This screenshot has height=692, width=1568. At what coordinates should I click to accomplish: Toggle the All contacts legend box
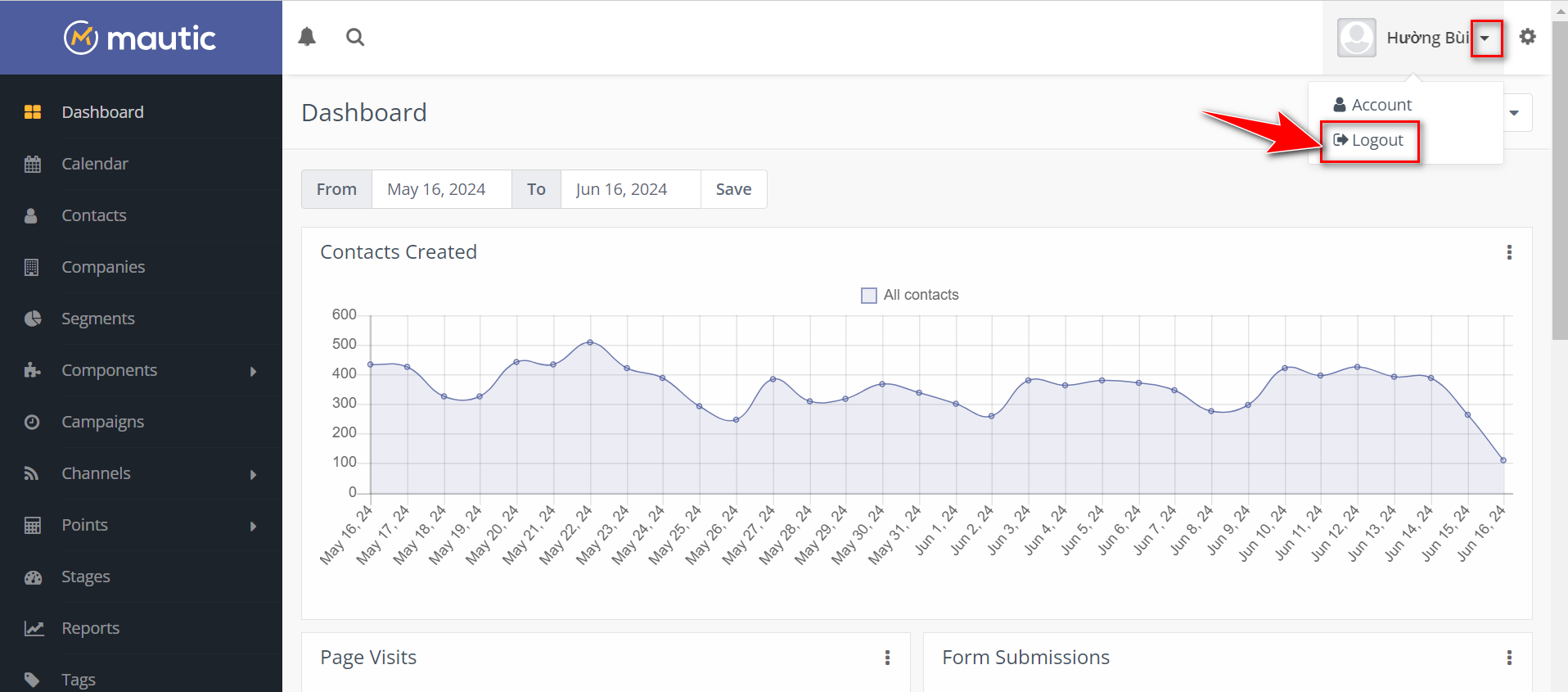[869, 295]
